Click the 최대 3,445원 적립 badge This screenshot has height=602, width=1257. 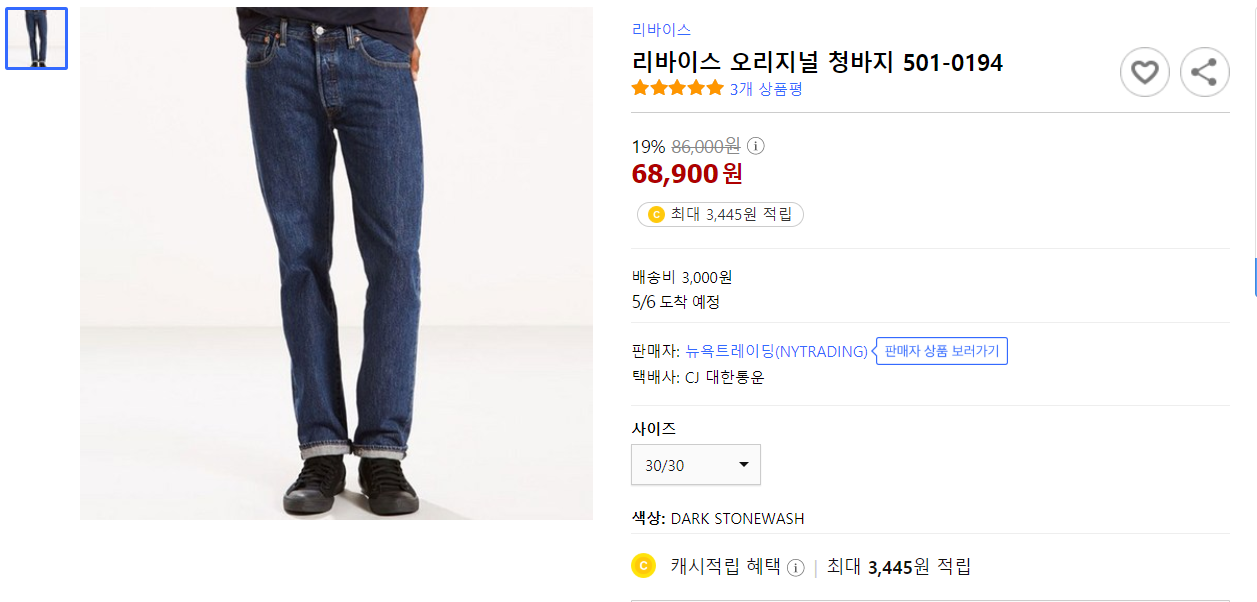[720, 214]
